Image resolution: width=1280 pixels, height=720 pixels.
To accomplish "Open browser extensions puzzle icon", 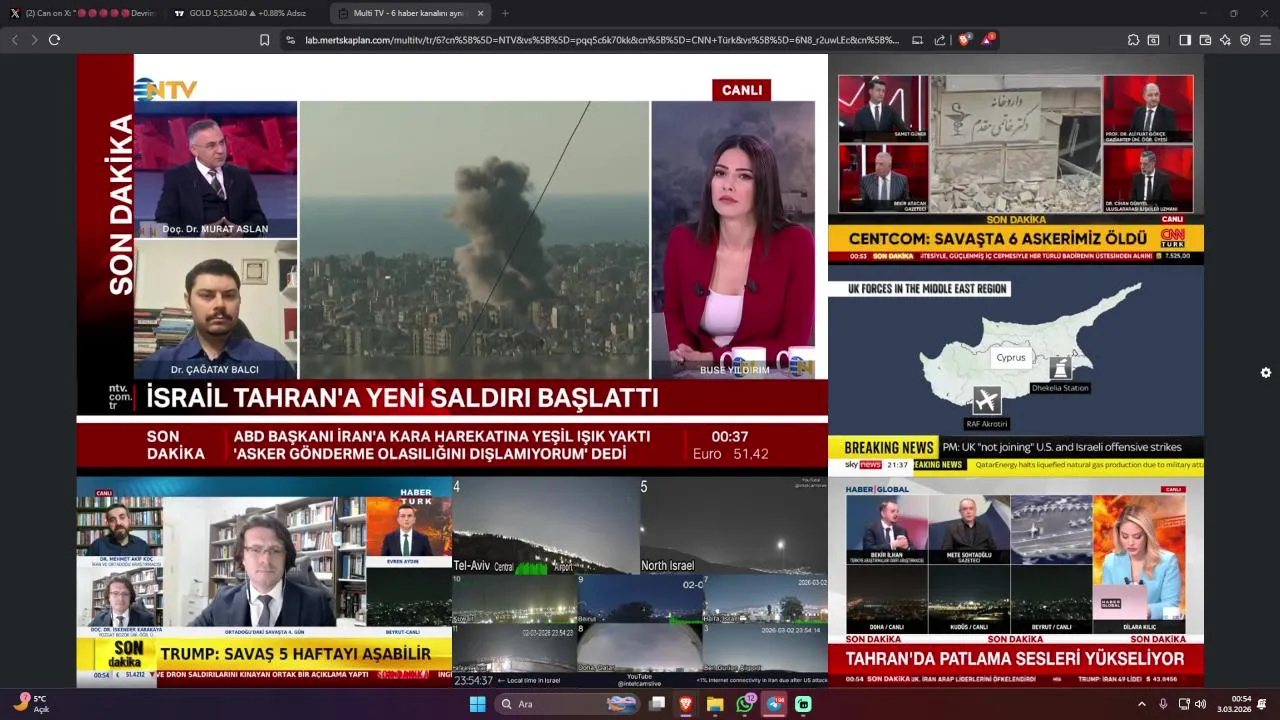I will (x=1133, y=40).
